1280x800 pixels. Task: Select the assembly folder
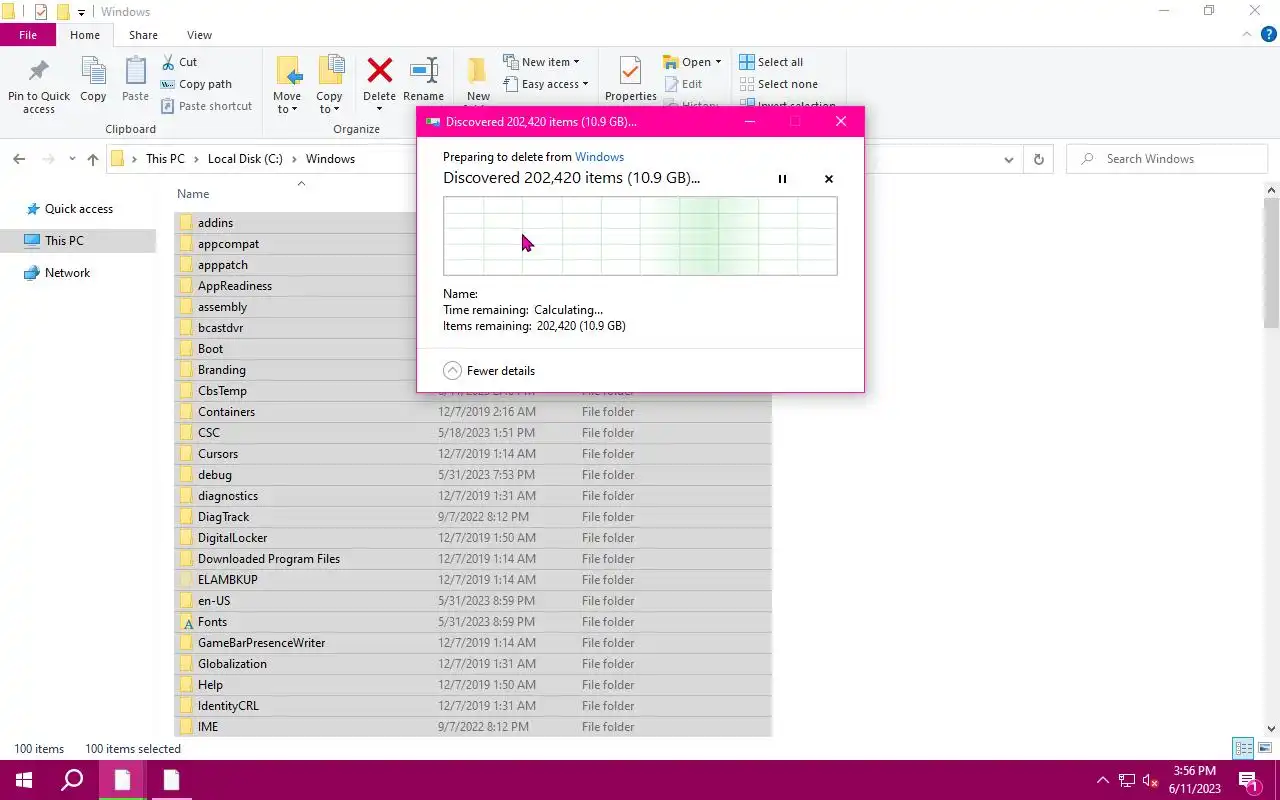(x=222, y=307)
